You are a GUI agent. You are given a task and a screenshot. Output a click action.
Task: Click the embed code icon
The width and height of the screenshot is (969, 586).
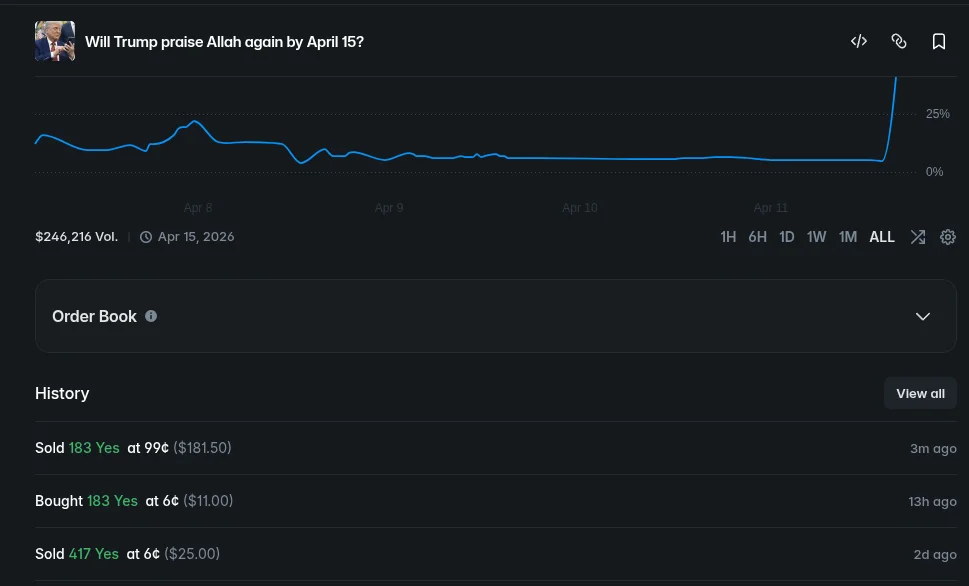click(x=858, y=41)
